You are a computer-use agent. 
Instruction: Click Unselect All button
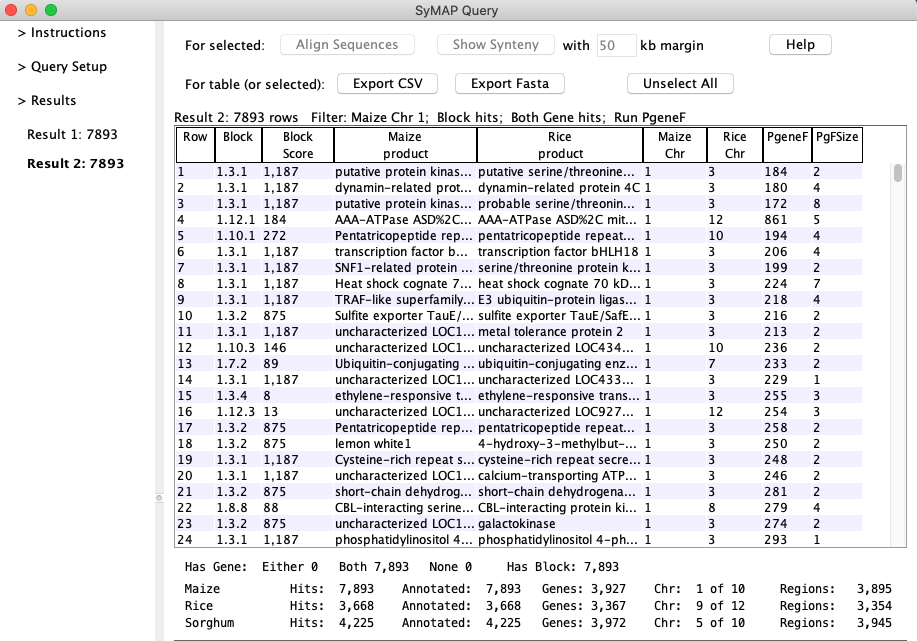(x=680, y=84)
